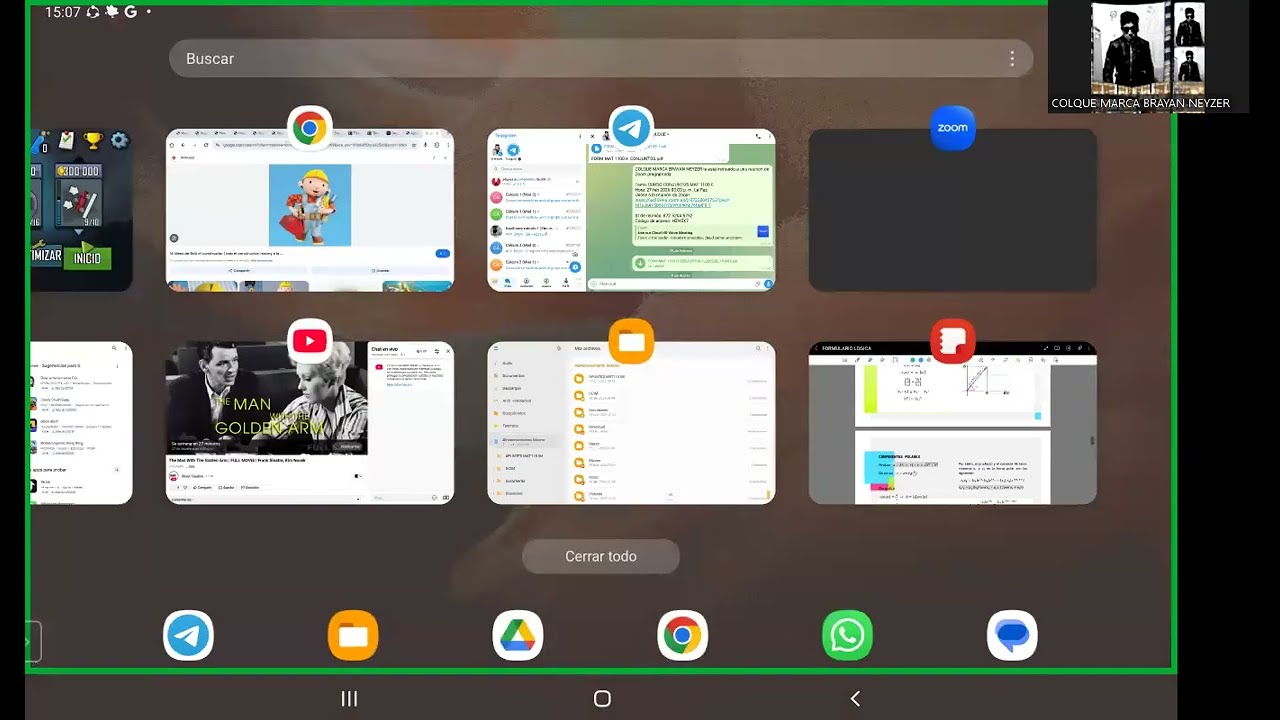This screenshot has height=720, width=1280.
Task: Select Colque Marca Brayan Neyzer video tile
Action: [1148, 56]
